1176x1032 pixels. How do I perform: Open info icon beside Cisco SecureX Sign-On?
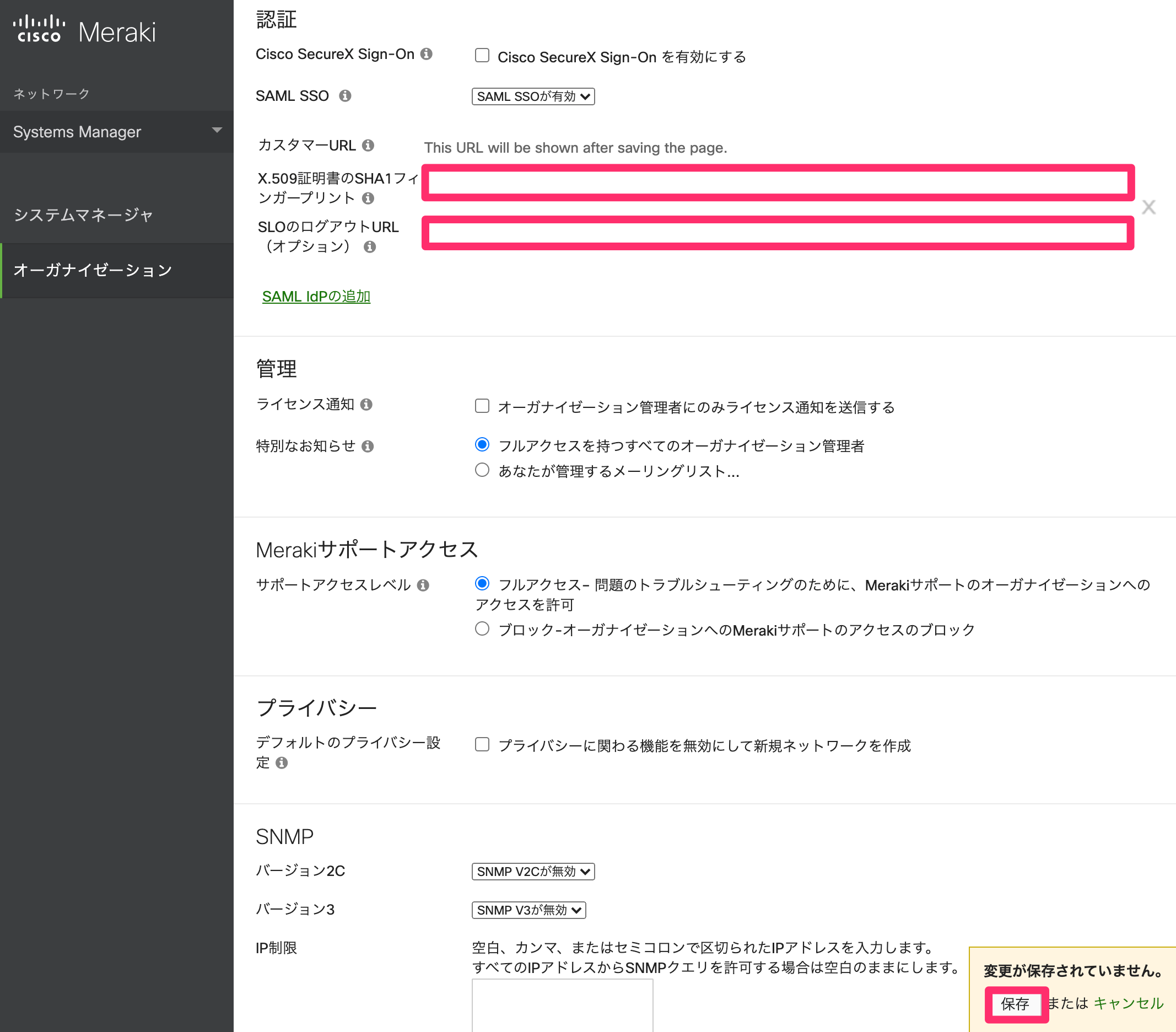427,54
